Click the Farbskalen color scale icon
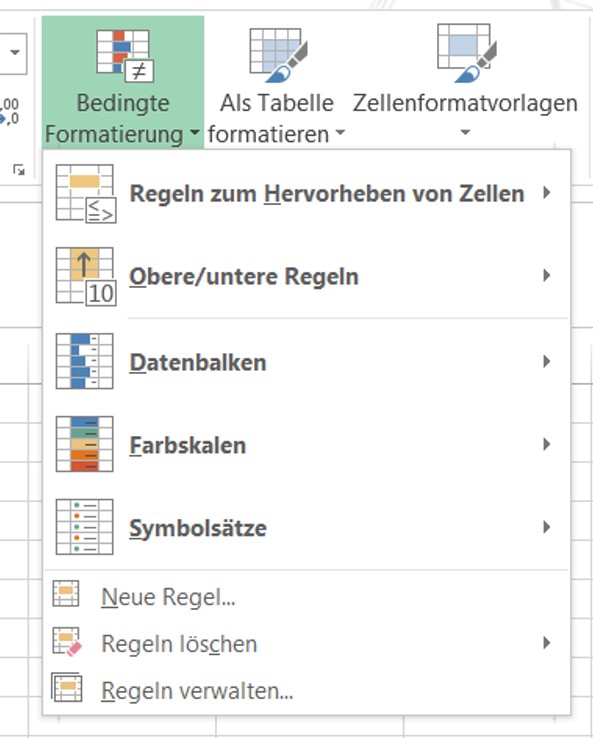The height and width of the screenshot is (738, 593). [85, 444]
